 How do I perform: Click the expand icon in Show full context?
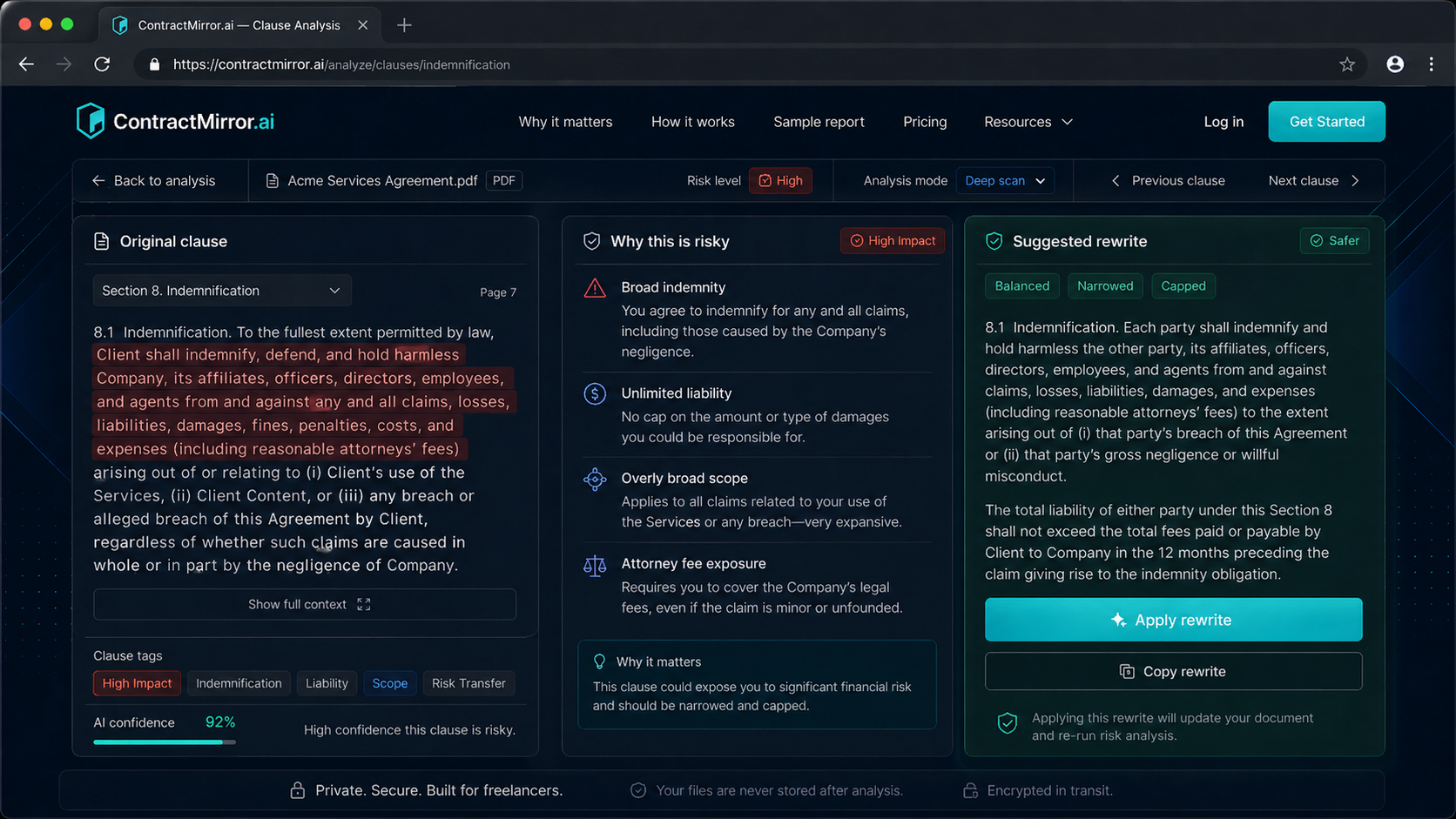[364, 604]
